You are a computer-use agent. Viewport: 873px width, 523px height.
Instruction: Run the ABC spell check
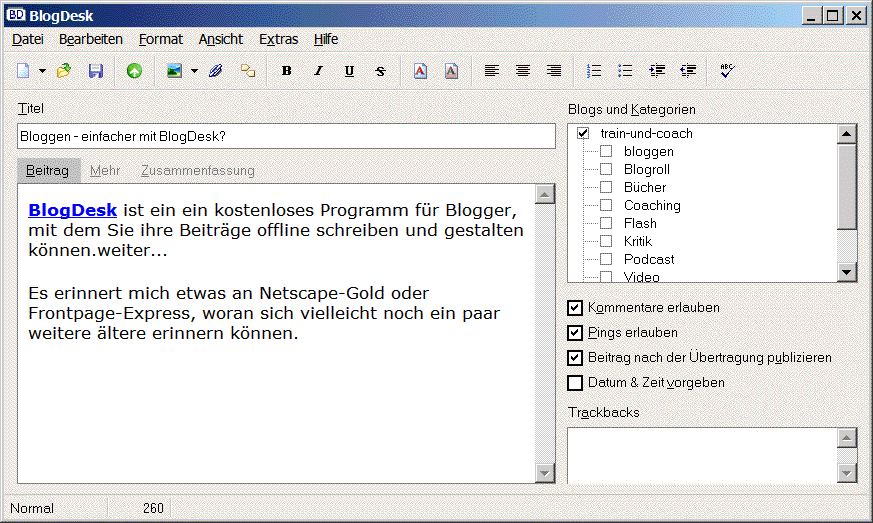(727, 71)
